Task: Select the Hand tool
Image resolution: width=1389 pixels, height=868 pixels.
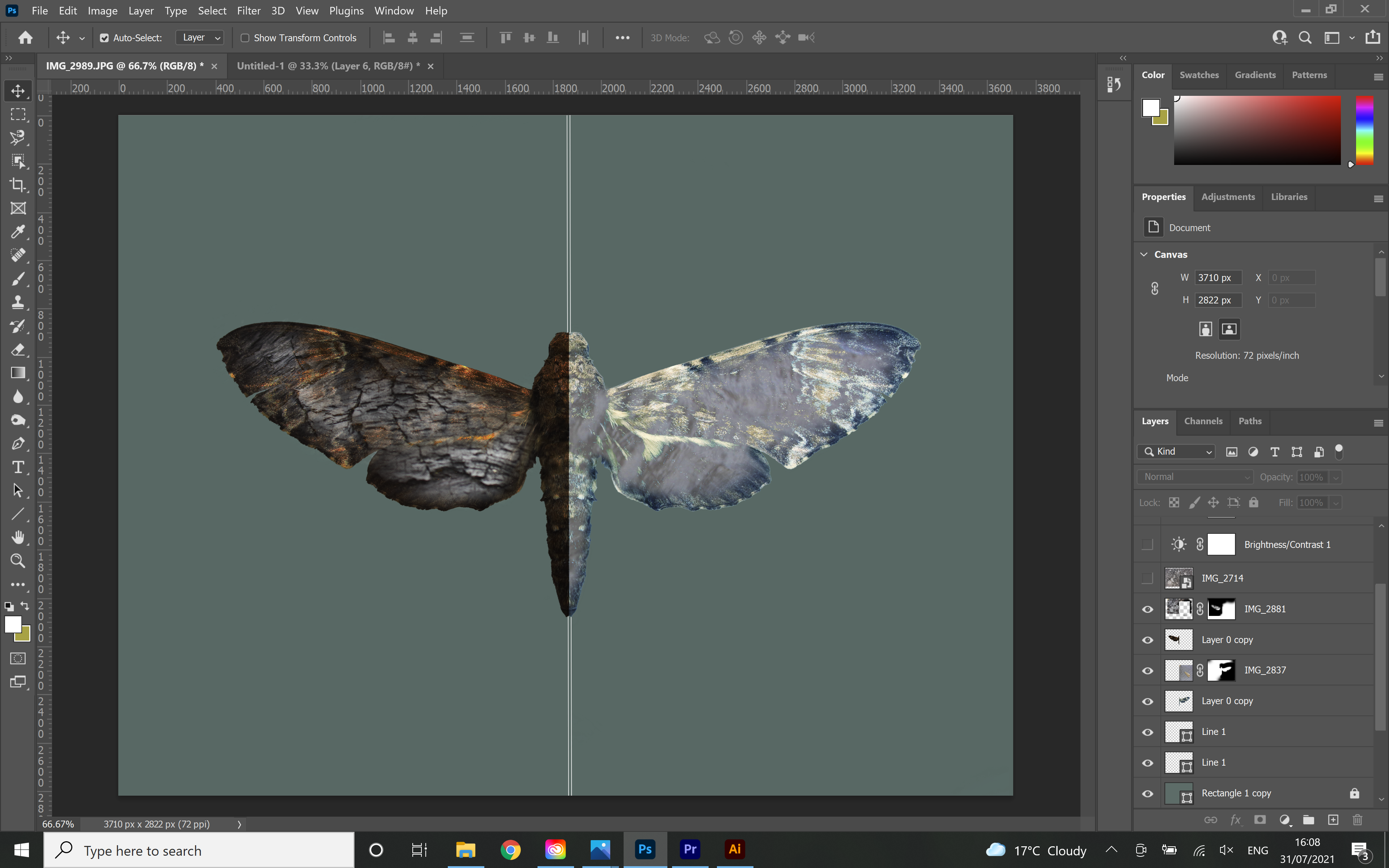Action: [x=18, y=537]
